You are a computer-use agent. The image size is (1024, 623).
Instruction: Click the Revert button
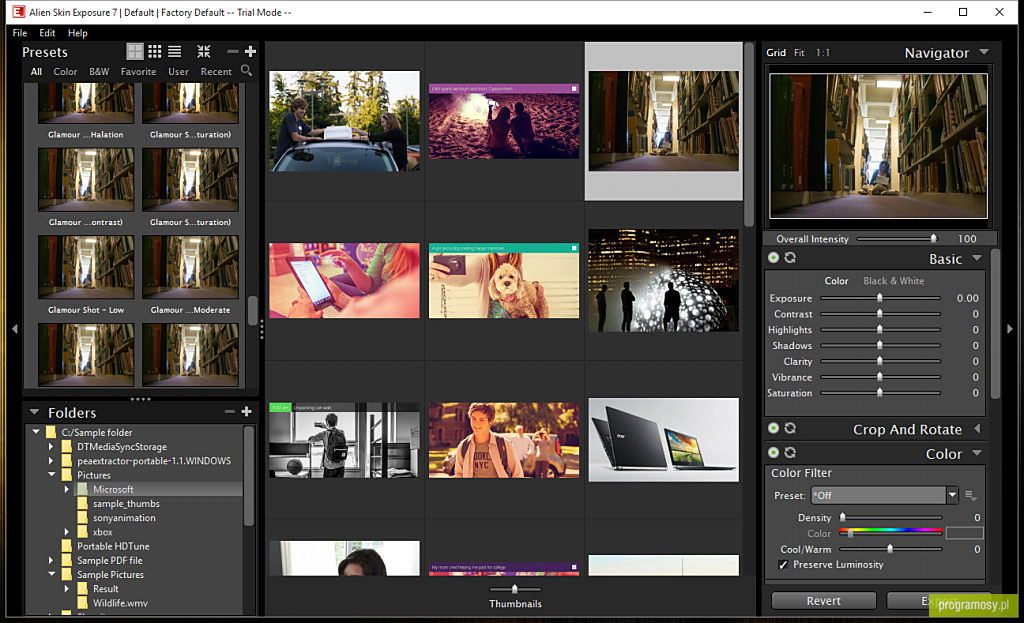pos(824,601)
